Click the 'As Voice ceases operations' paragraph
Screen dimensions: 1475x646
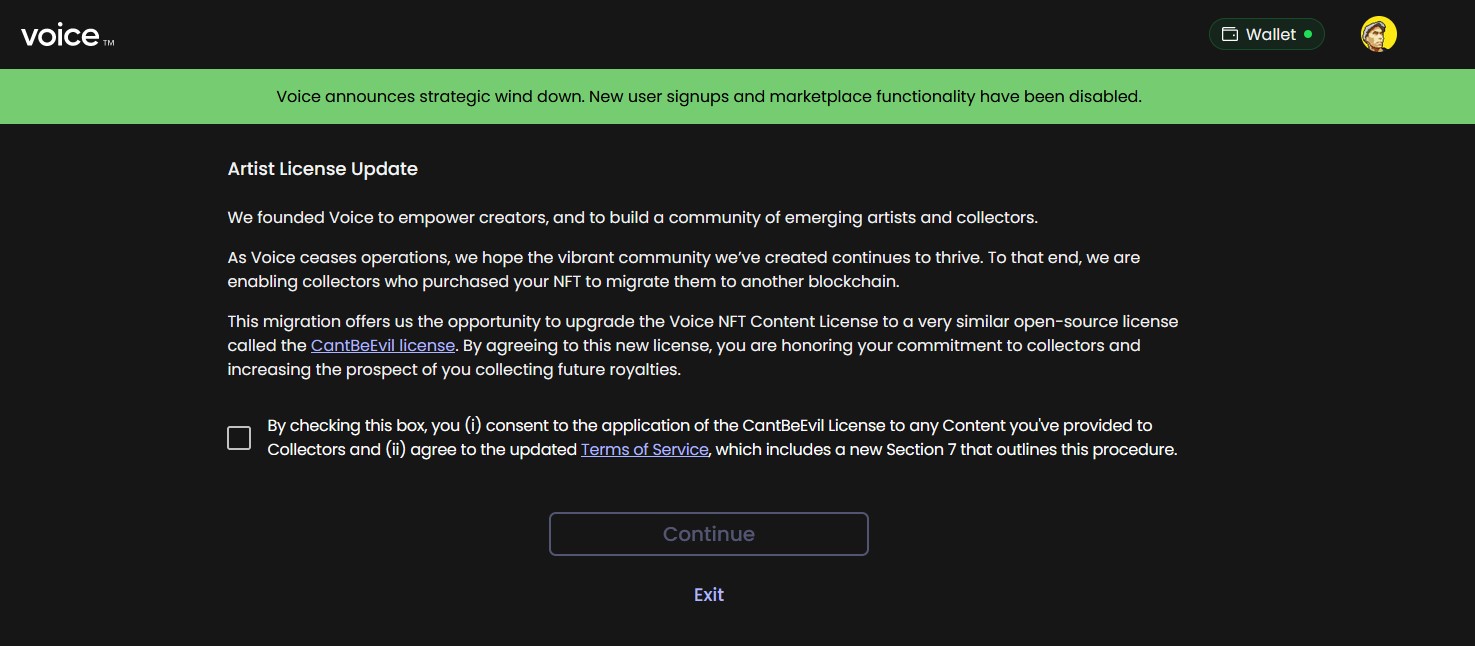click(x=684, y=270)
